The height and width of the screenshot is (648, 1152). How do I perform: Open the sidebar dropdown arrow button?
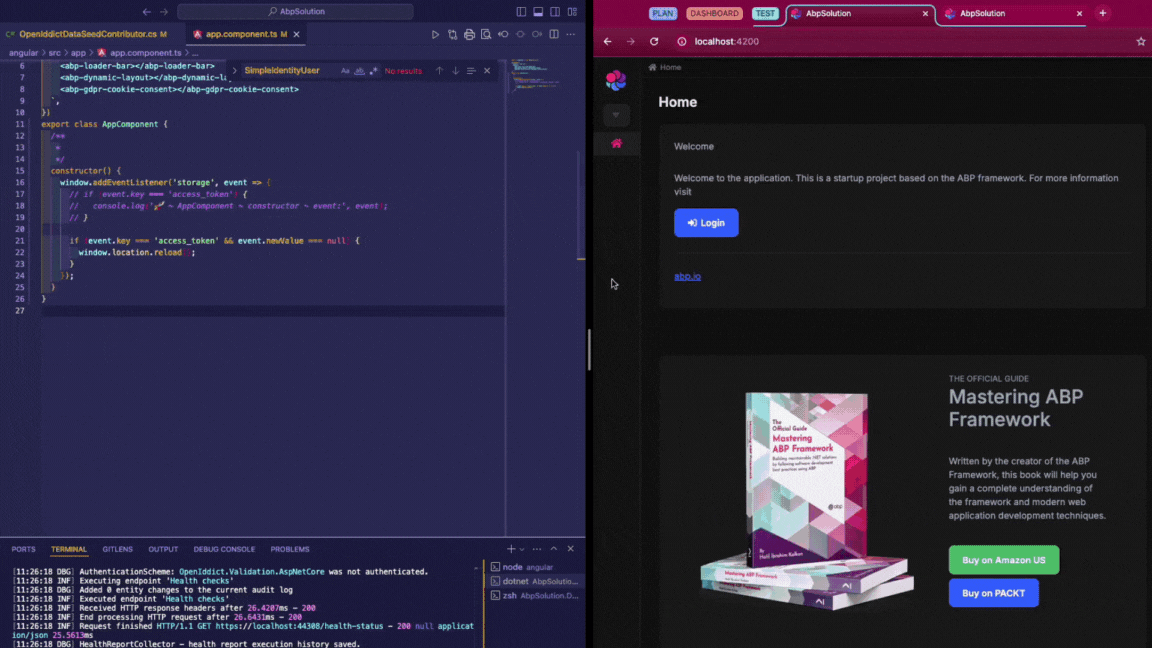click(x=616, y=115)
